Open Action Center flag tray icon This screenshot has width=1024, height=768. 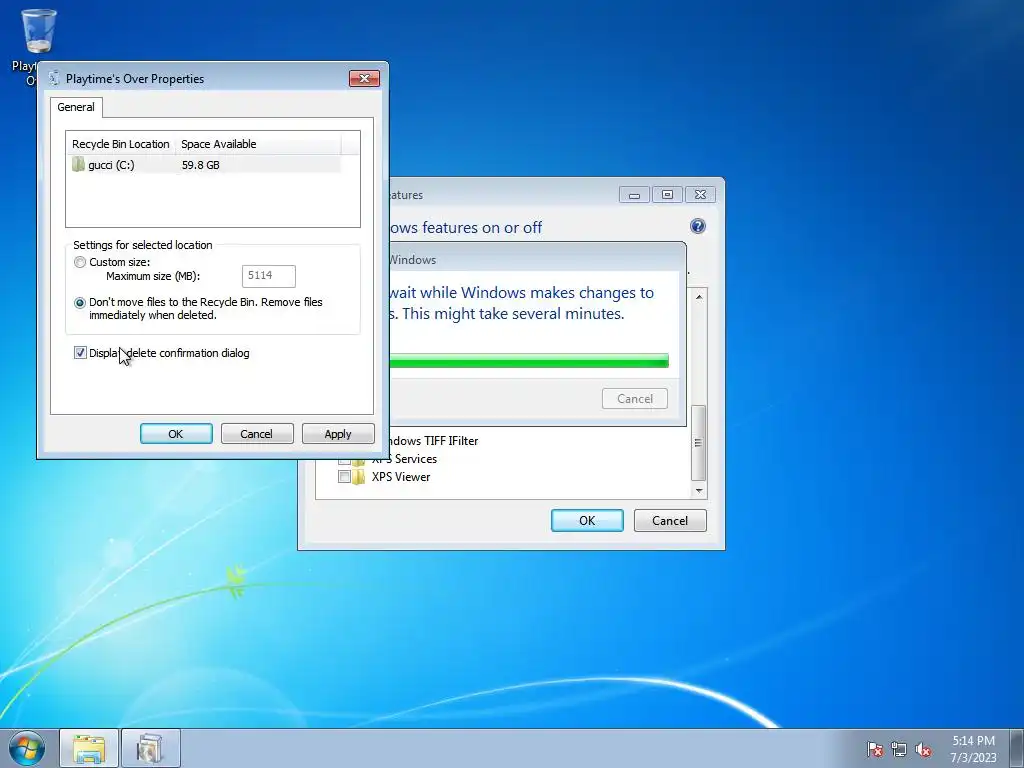coord(875,749)
